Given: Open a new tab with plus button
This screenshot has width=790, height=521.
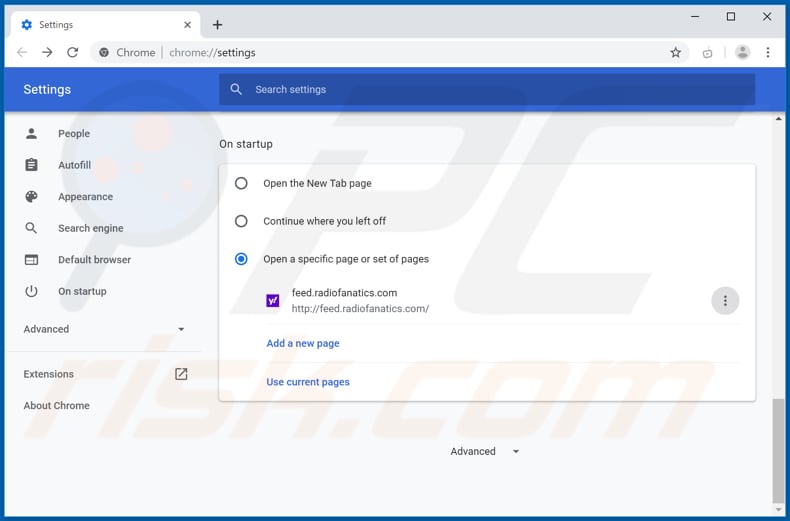Looking at the screenshot, I should pos(217,25).
